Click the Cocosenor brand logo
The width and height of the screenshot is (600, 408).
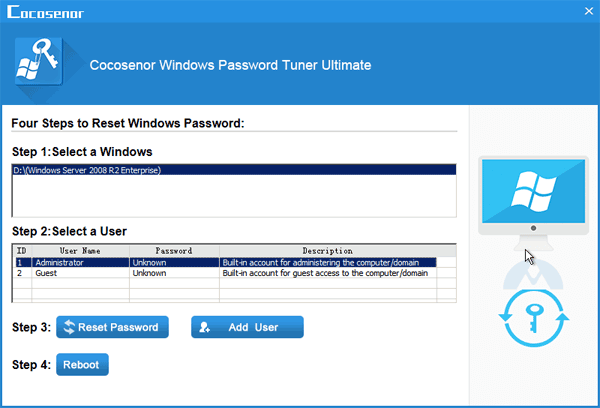[45, 12]
